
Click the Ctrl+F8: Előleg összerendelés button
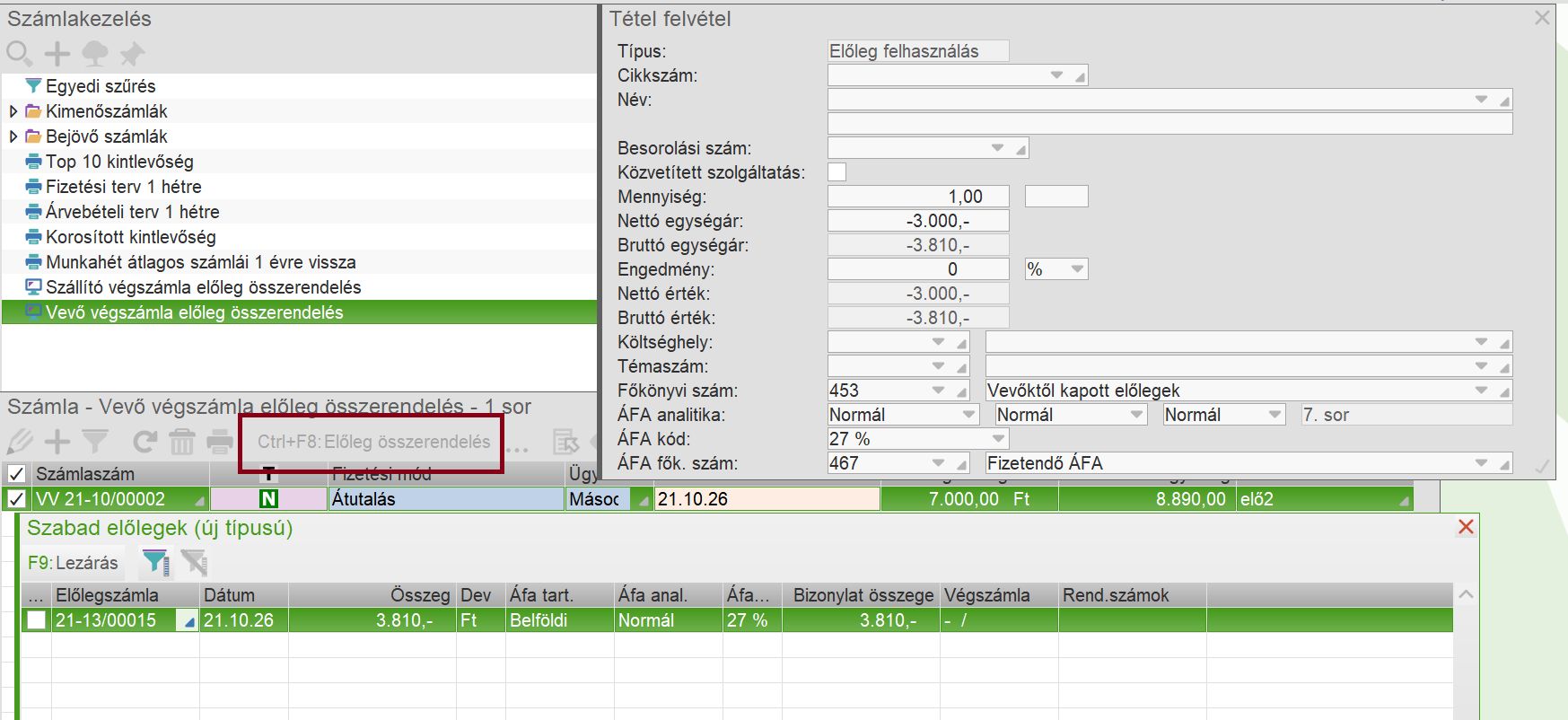pos(373,442)
